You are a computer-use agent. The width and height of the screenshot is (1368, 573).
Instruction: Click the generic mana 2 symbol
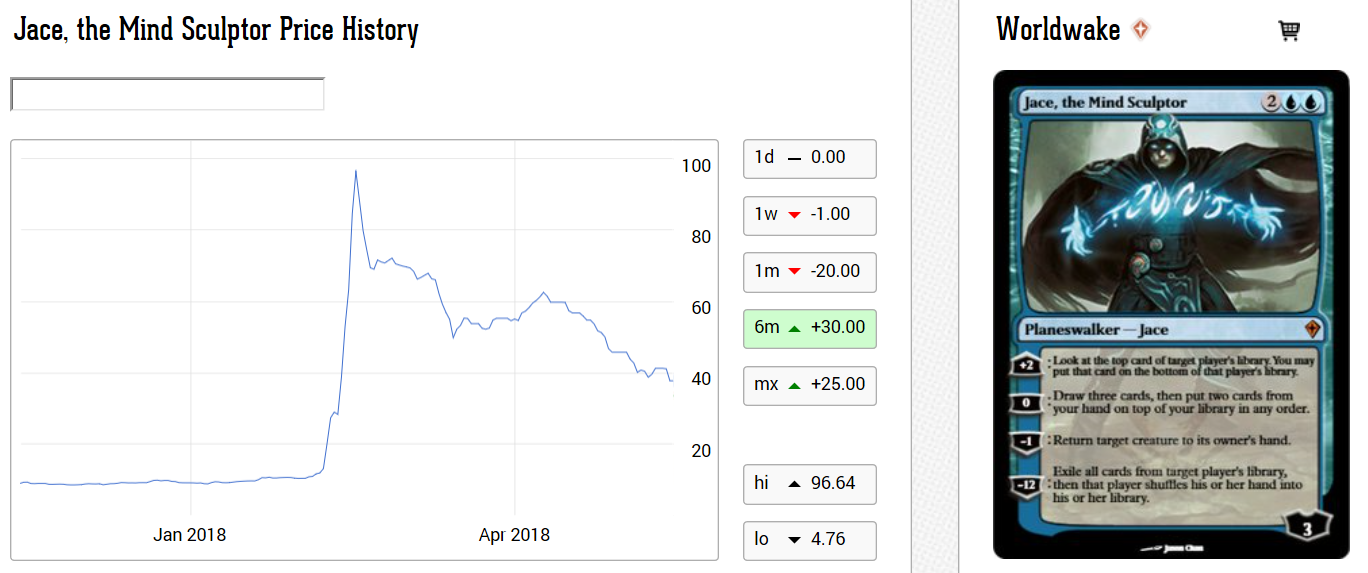(x=1271, y=101)
